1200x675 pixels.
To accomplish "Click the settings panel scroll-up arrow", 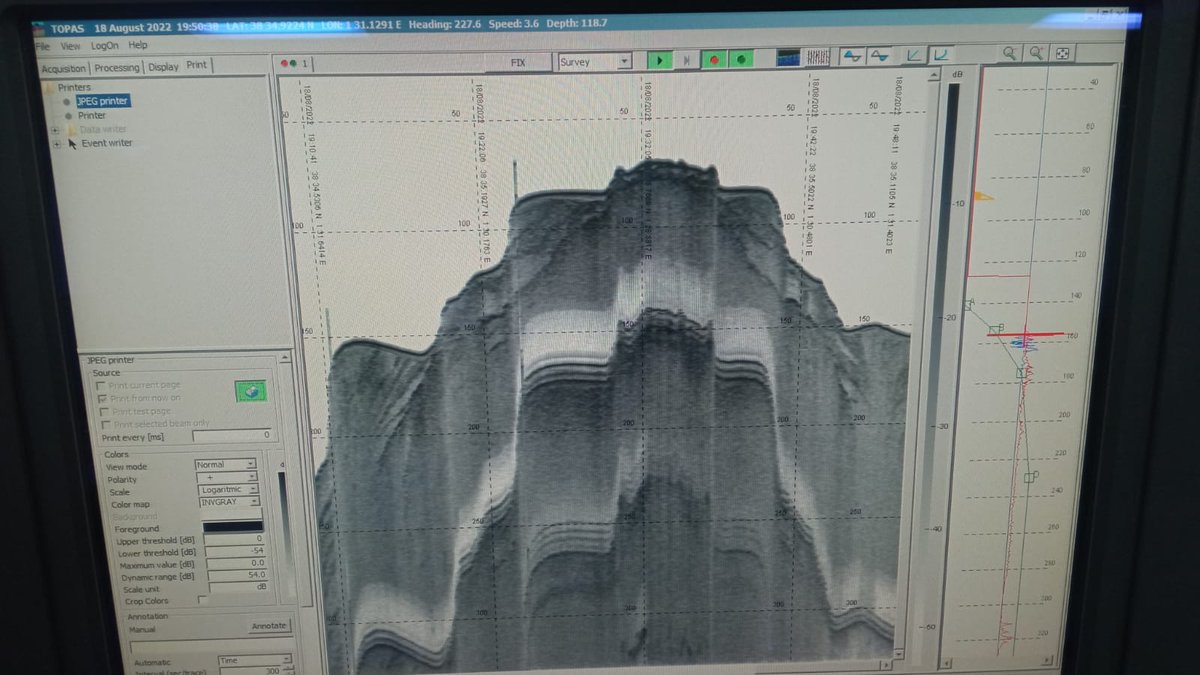I will [x=286, y=359].
